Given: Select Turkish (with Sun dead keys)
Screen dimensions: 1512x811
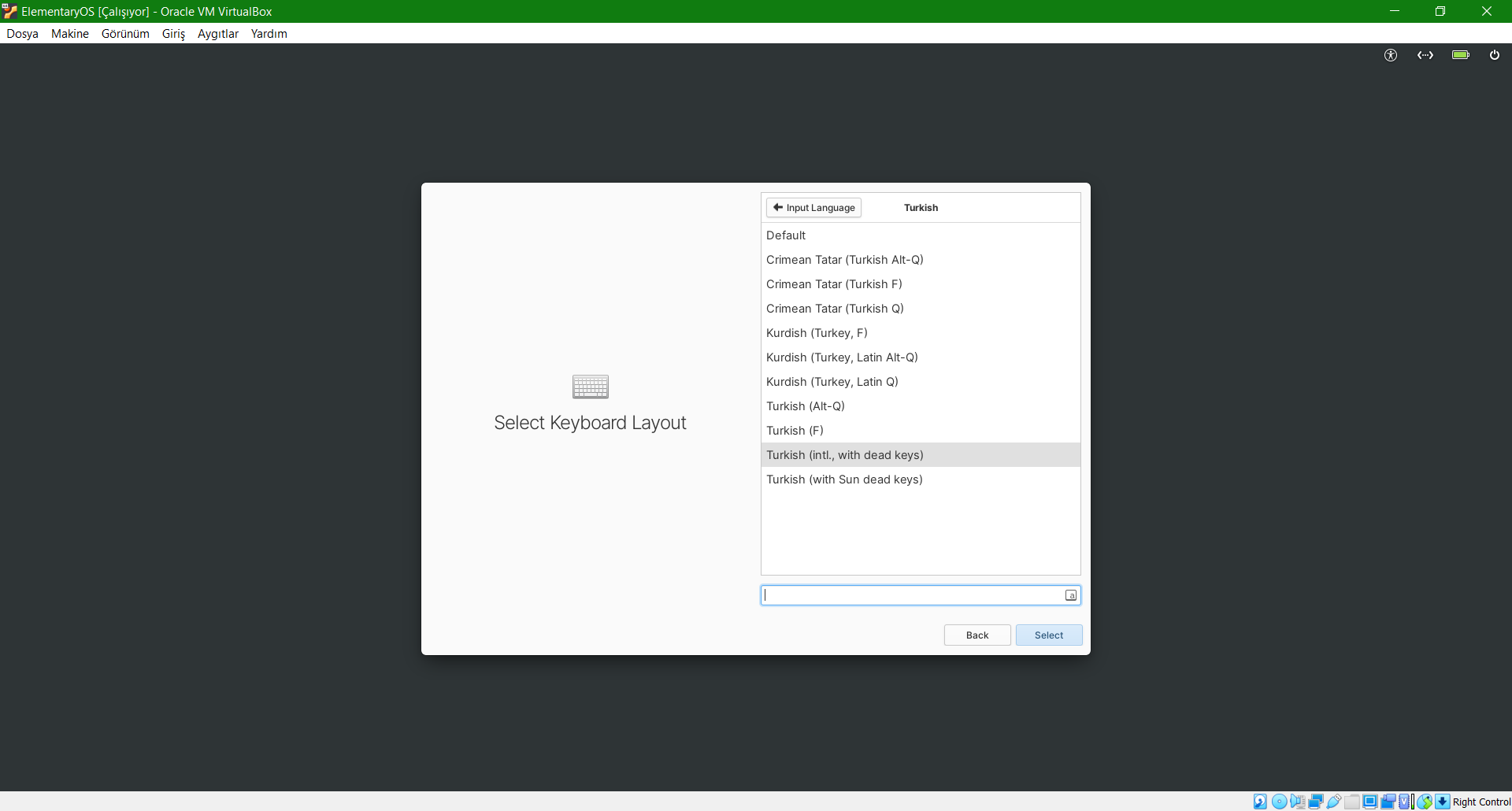Looking at the screenshot, I should [921, 480].
